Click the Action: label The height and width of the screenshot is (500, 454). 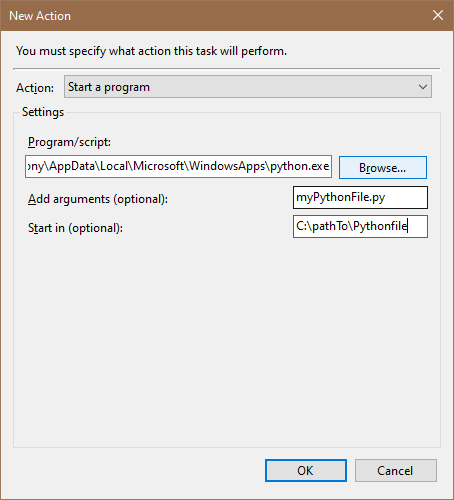tap(35, 88)
